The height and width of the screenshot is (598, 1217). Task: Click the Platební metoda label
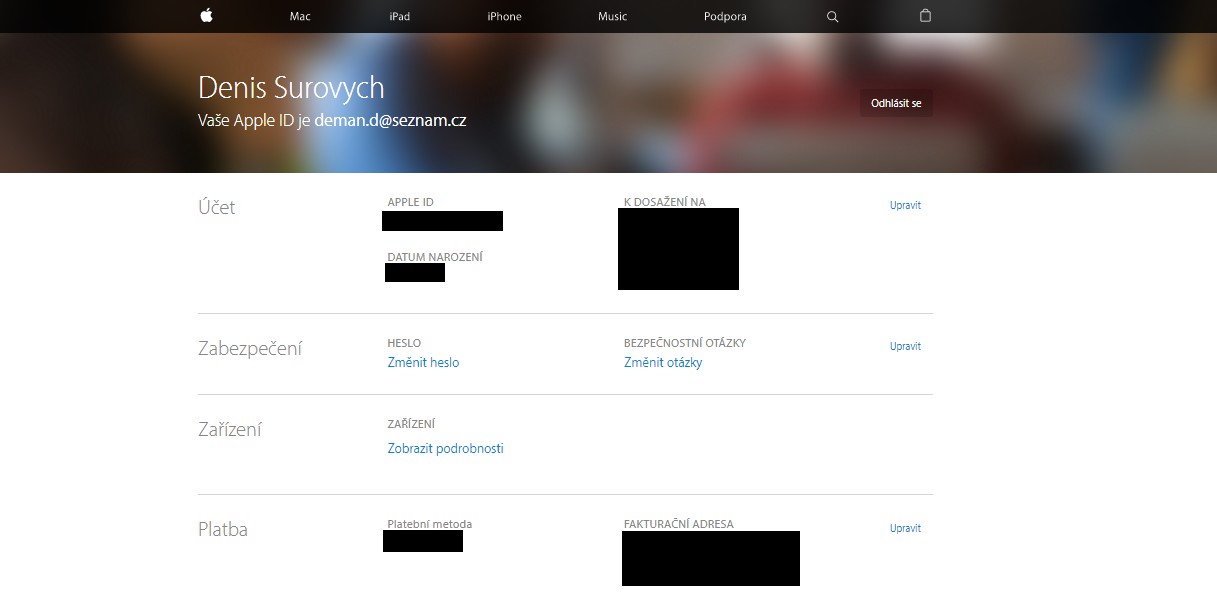pos(429,524)
